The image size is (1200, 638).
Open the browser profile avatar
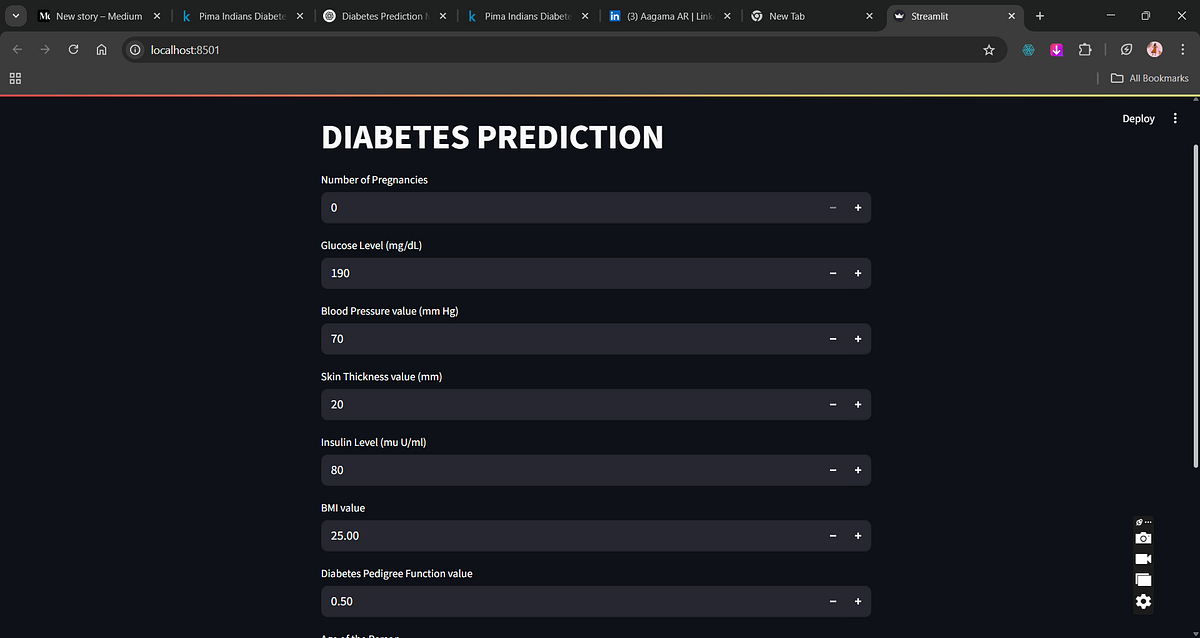(x=1155, y=49)
